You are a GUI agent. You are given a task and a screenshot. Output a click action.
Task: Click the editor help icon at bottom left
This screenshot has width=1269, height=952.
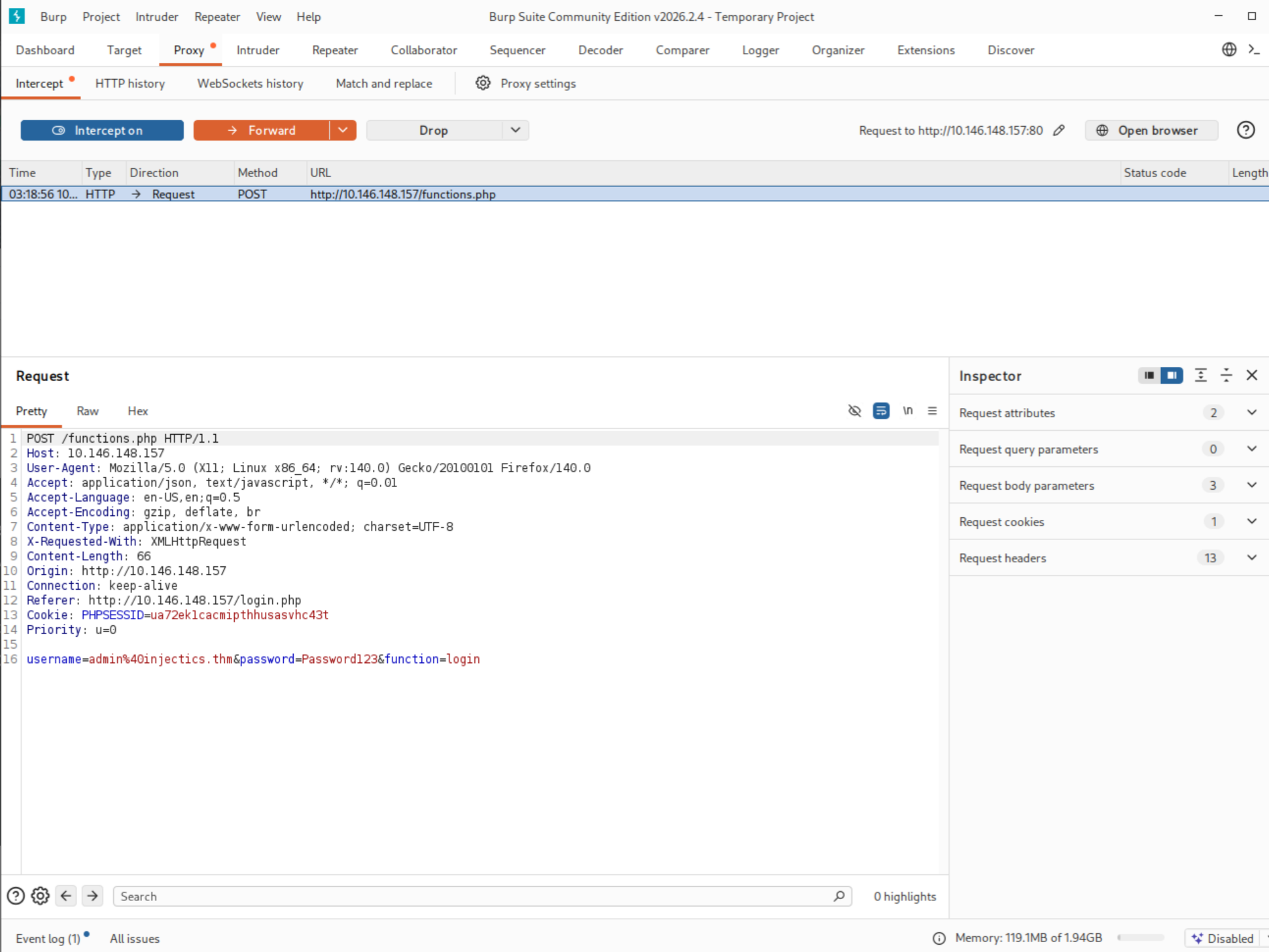16,896
